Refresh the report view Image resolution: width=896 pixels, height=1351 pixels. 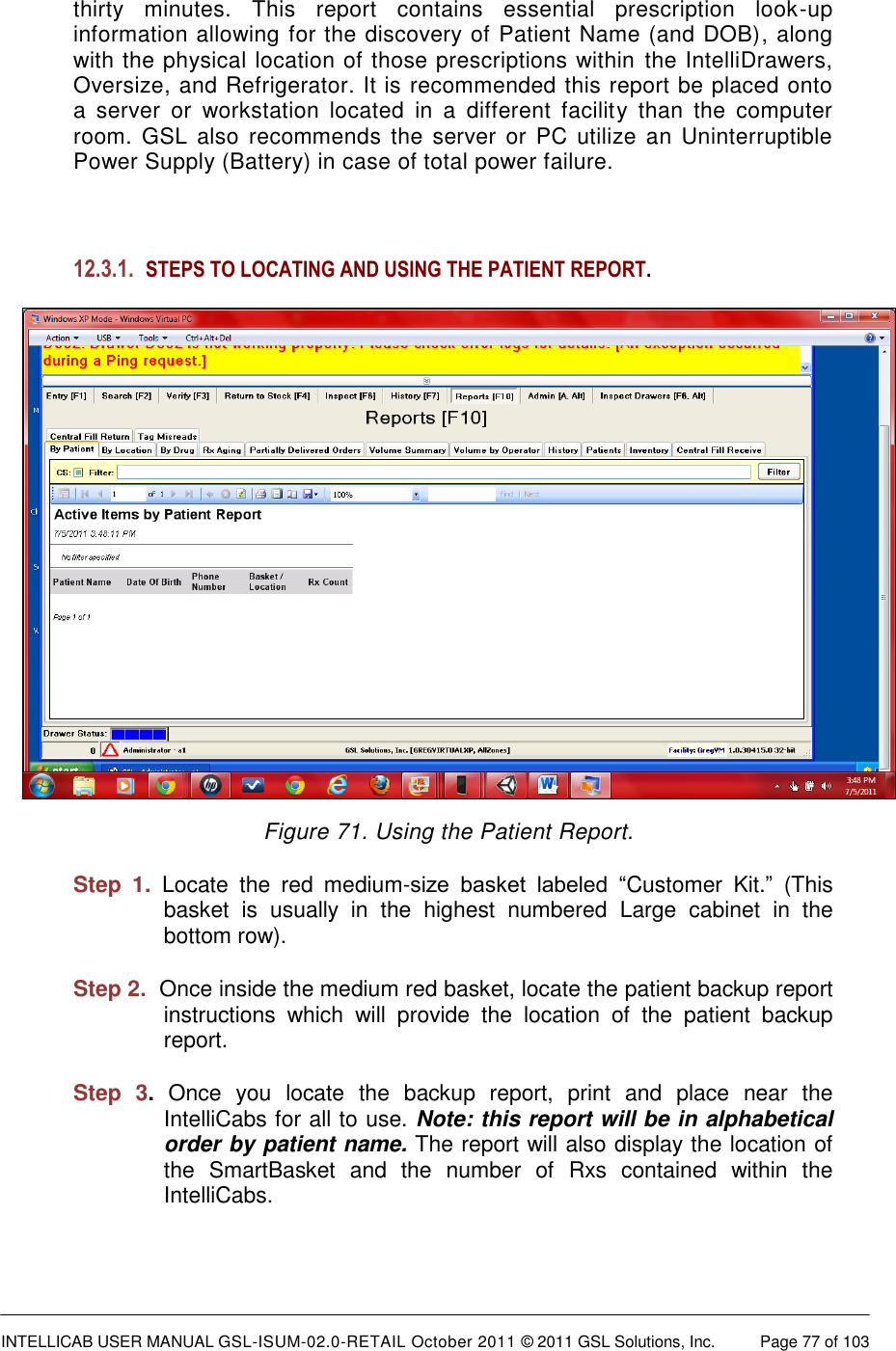[240, 494]
